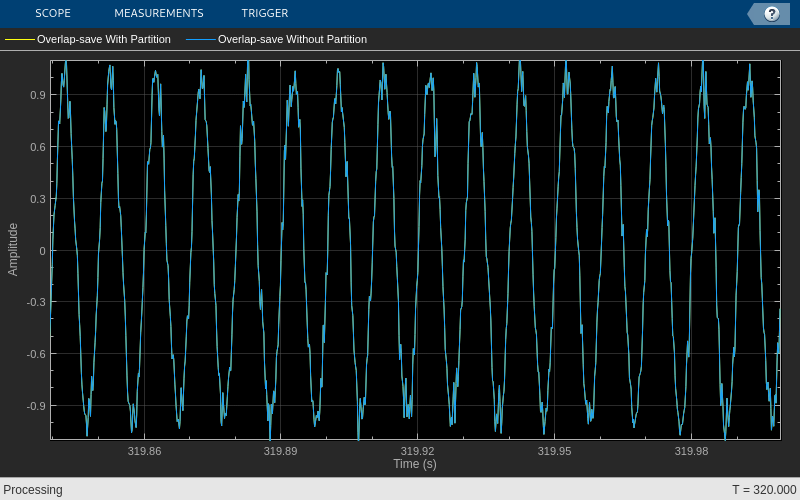This screenshot has height=500, width=800.
Task: Click the yellow legend line swatch
Action: (x=19, y=39)
